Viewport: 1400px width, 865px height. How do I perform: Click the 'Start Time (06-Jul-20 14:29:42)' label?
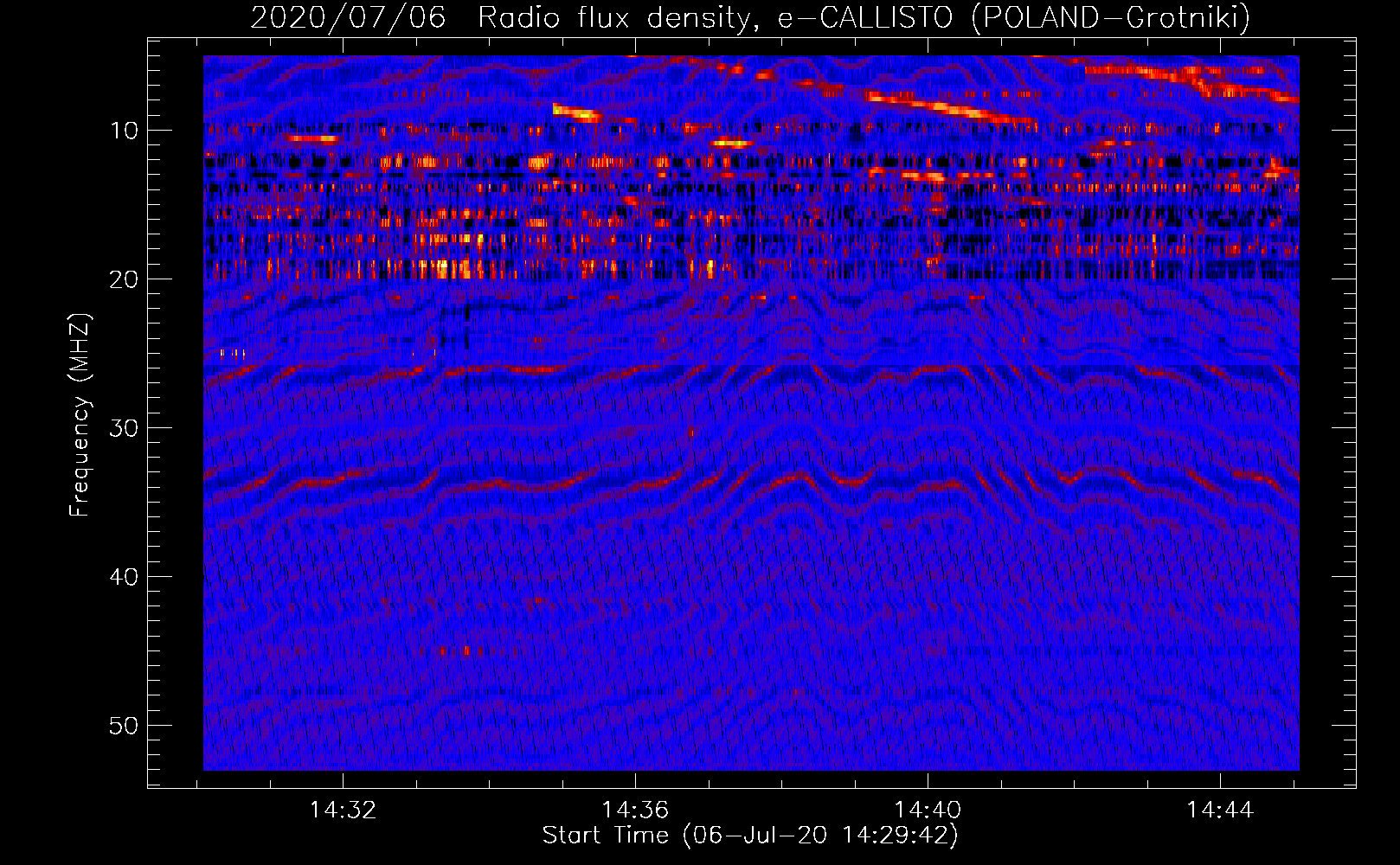tap(750, 836)
